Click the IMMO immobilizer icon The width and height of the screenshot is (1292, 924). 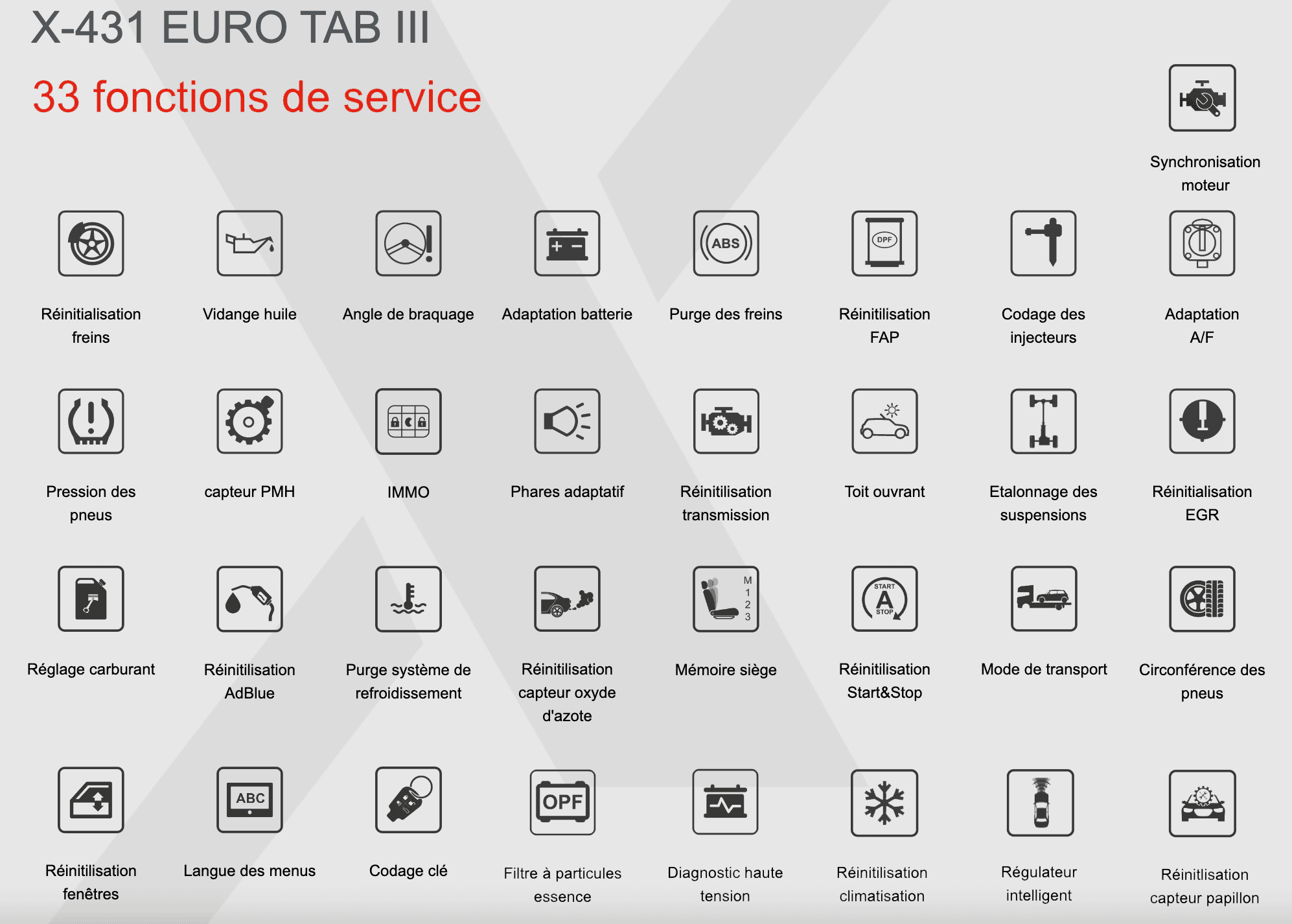click(x=408, y=421)
